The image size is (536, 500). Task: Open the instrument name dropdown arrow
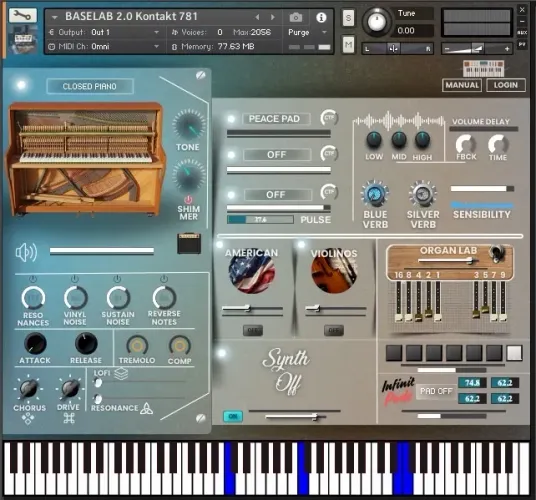(54, 17)
